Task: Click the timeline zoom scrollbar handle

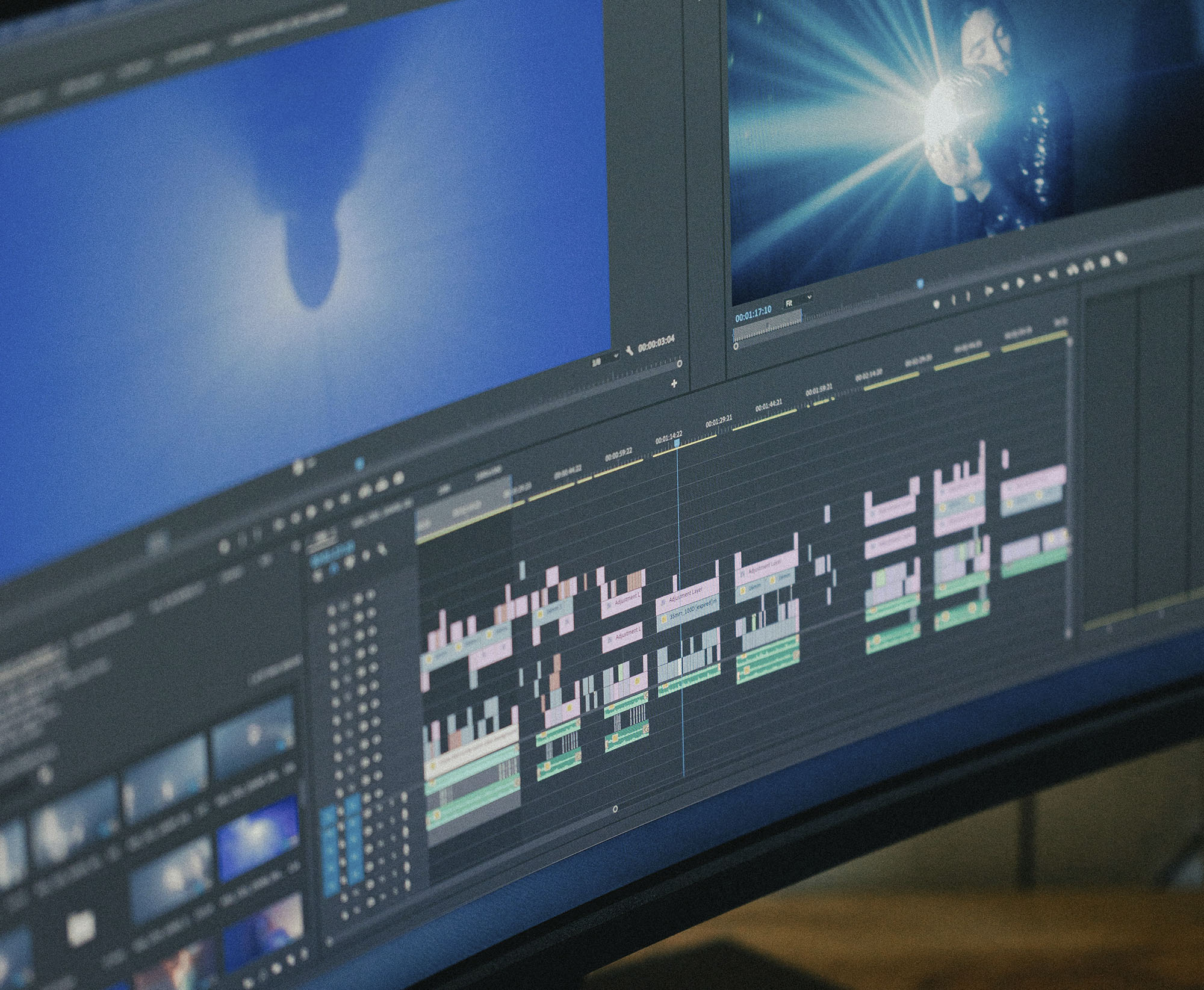Action: (615, 809)
